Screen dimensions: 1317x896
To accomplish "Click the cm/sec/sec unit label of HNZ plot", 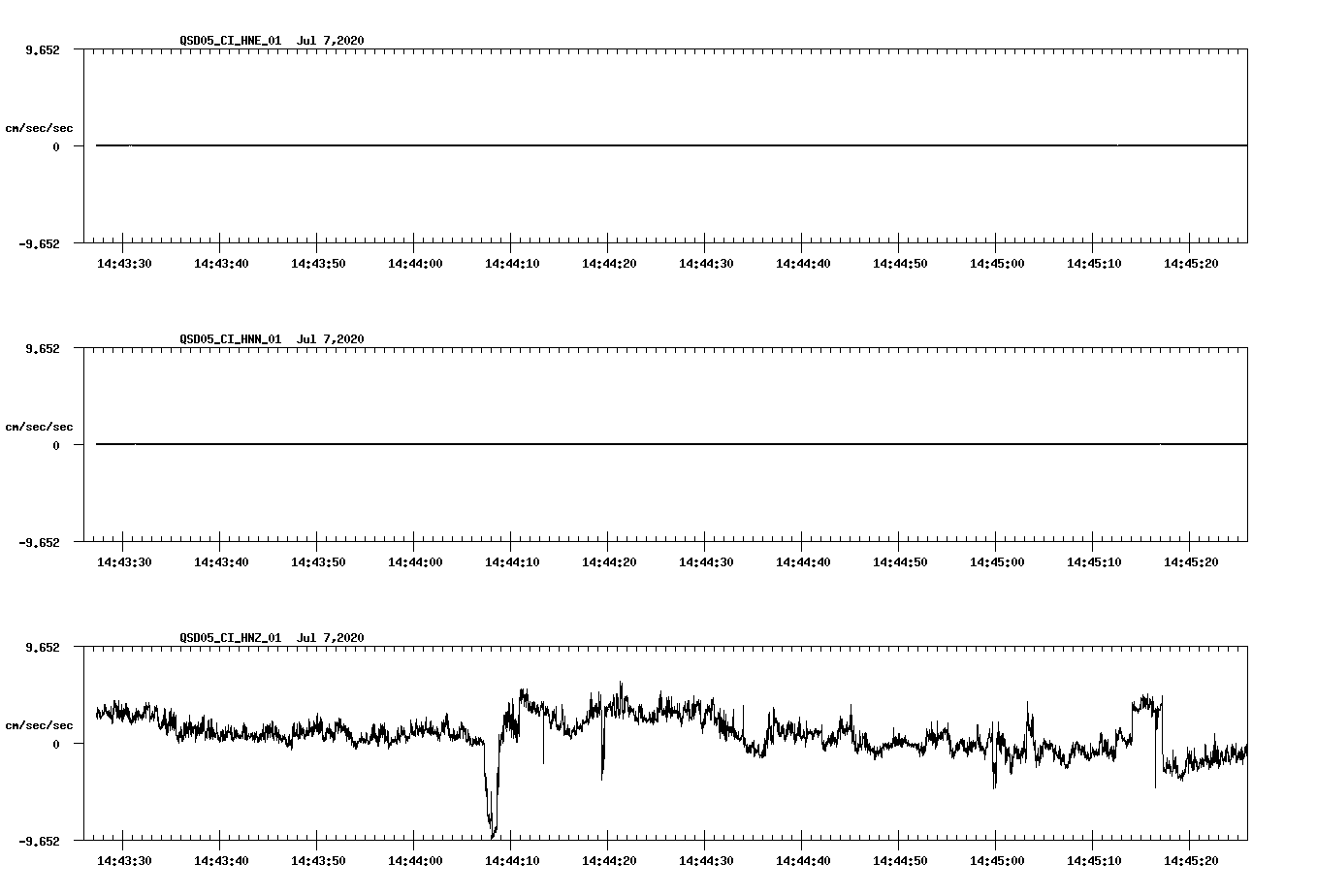I will tap(39, 725).
